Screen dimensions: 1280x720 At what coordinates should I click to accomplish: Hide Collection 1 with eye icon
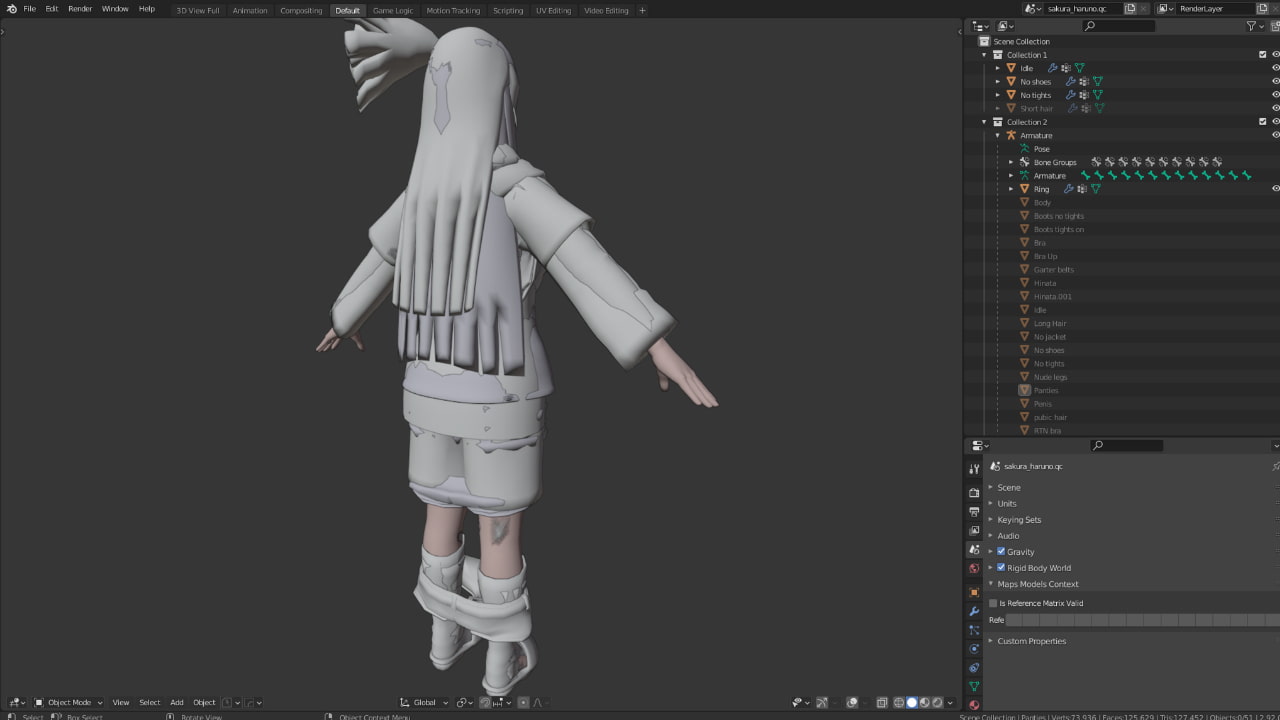point(1275,55)
